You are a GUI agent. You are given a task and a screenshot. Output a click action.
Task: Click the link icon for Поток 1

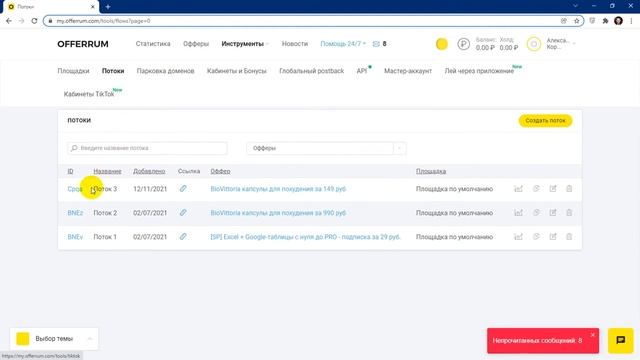pos(183,236)
